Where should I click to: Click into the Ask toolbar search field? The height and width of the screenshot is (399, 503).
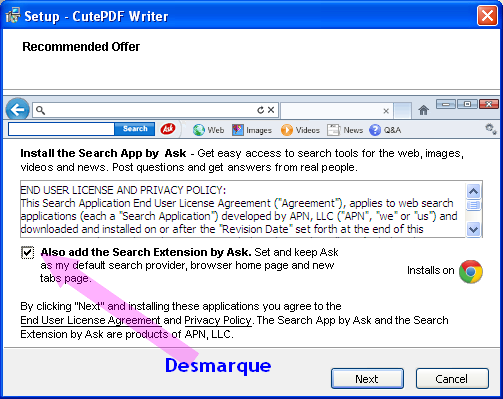(x=61, y=129)
